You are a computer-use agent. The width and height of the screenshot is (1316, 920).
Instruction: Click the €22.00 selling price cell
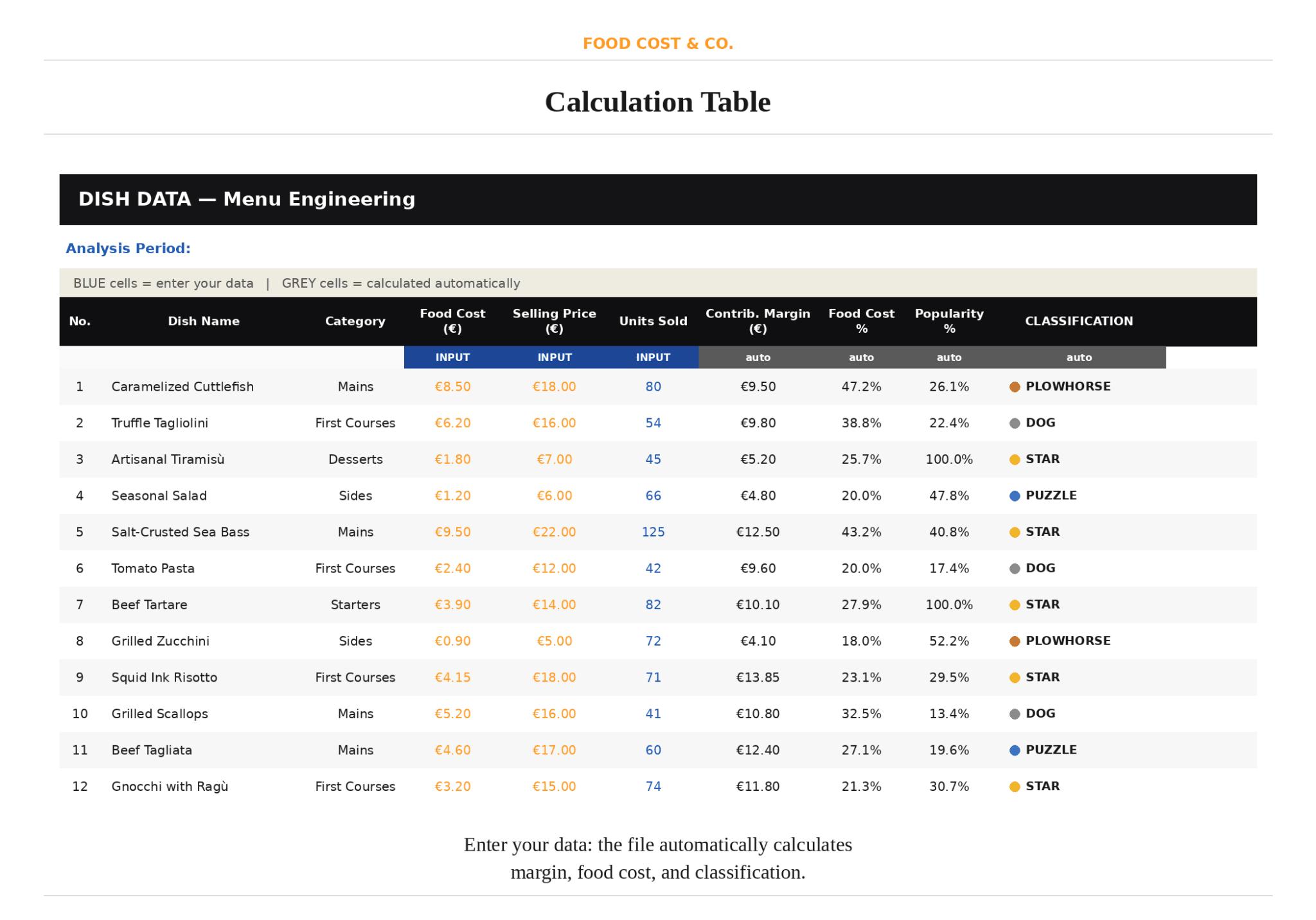[x=554, y=532]
